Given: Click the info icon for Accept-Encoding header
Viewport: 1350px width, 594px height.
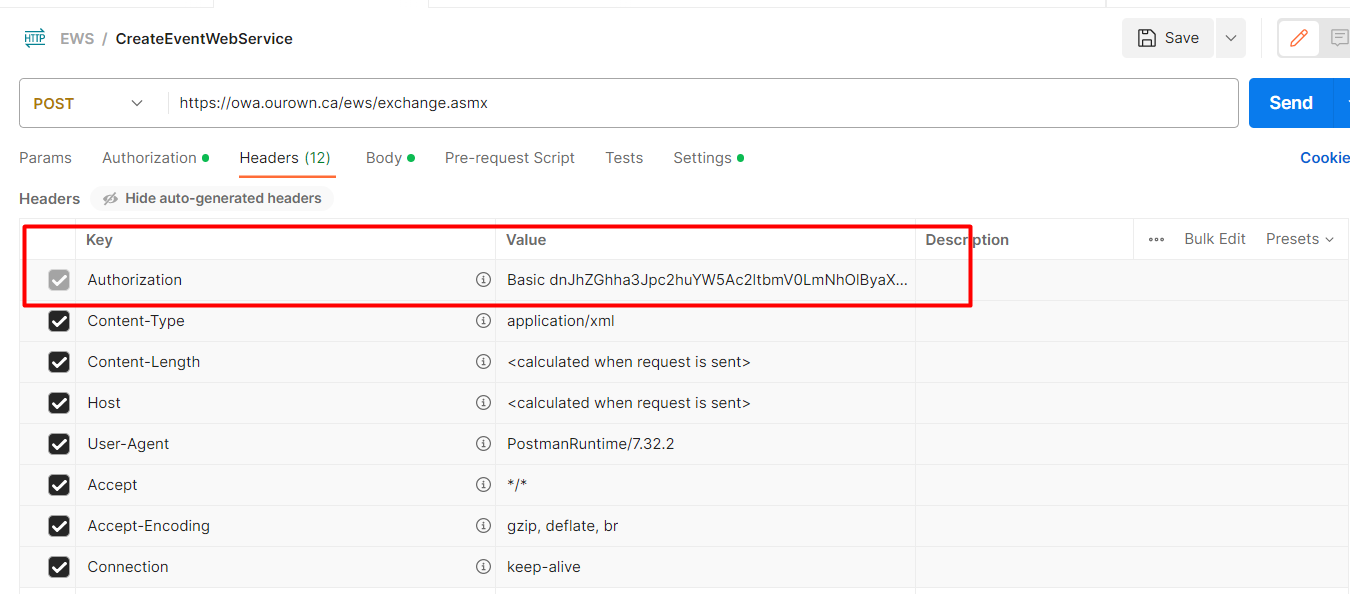Looking at the screenshot, I should click(483, 526).
